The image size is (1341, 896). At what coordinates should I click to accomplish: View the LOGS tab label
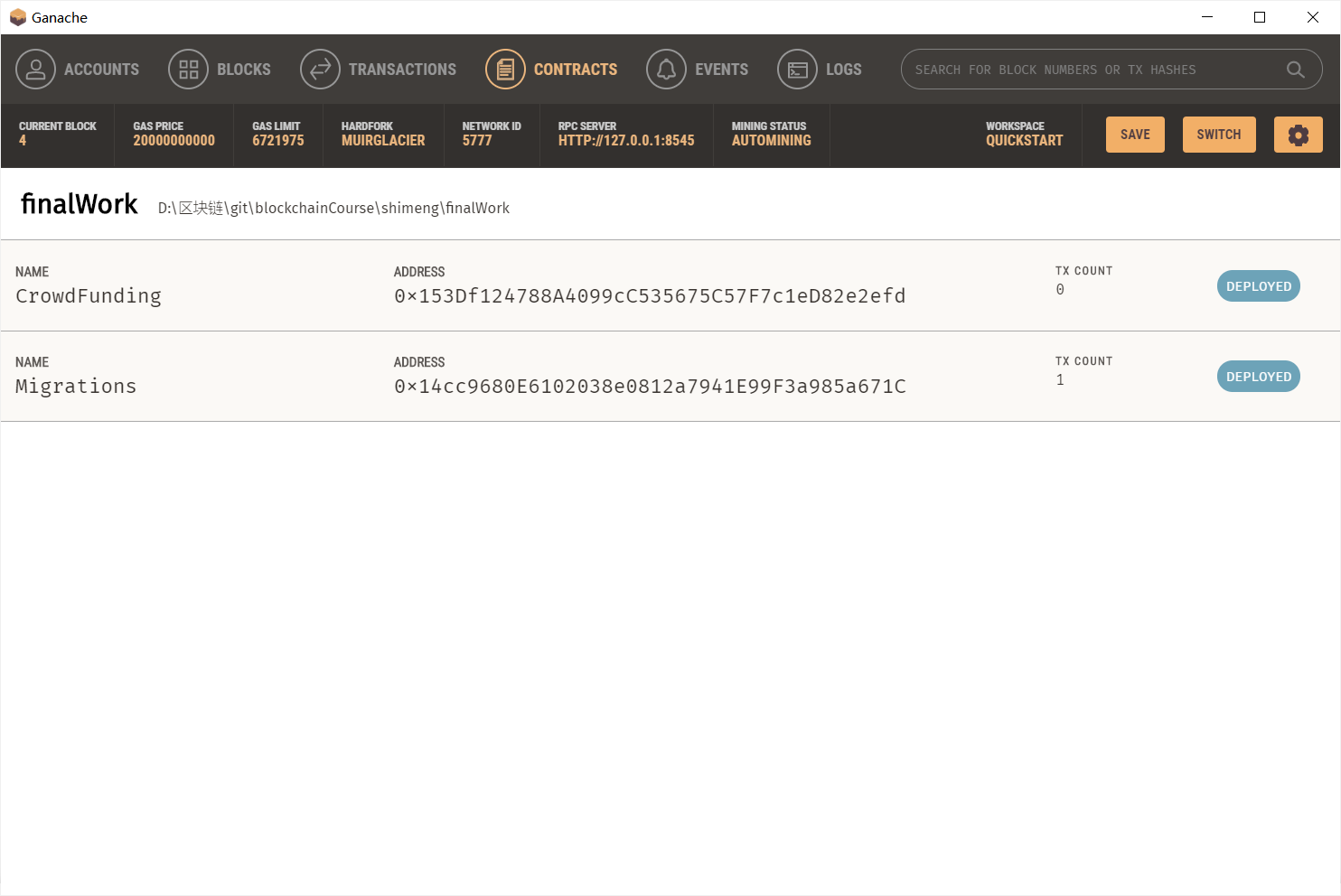[x=843, y=70]
